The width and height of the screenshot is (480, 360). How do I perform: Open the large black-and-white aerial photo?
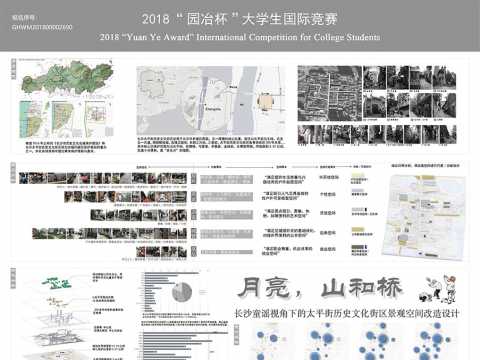tap(329, 93)
